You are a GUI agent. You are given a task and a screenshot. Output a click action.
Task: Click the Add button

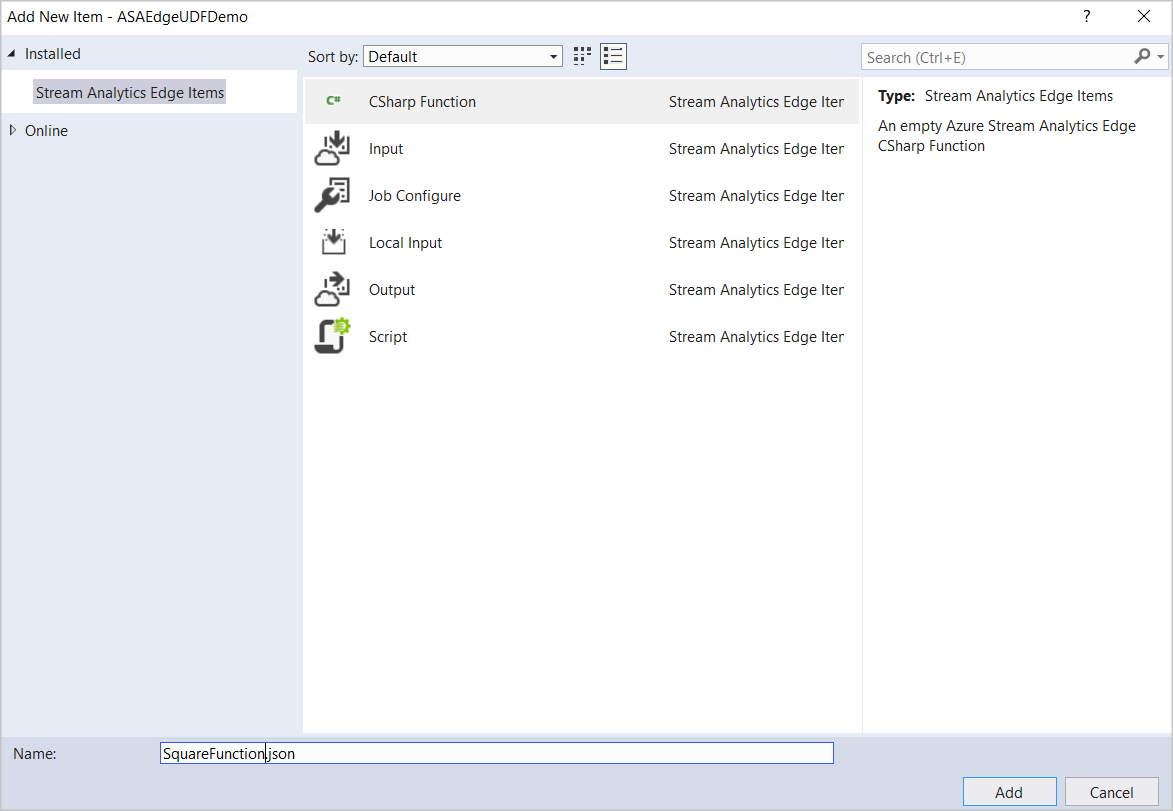[x=1009, y=791]
